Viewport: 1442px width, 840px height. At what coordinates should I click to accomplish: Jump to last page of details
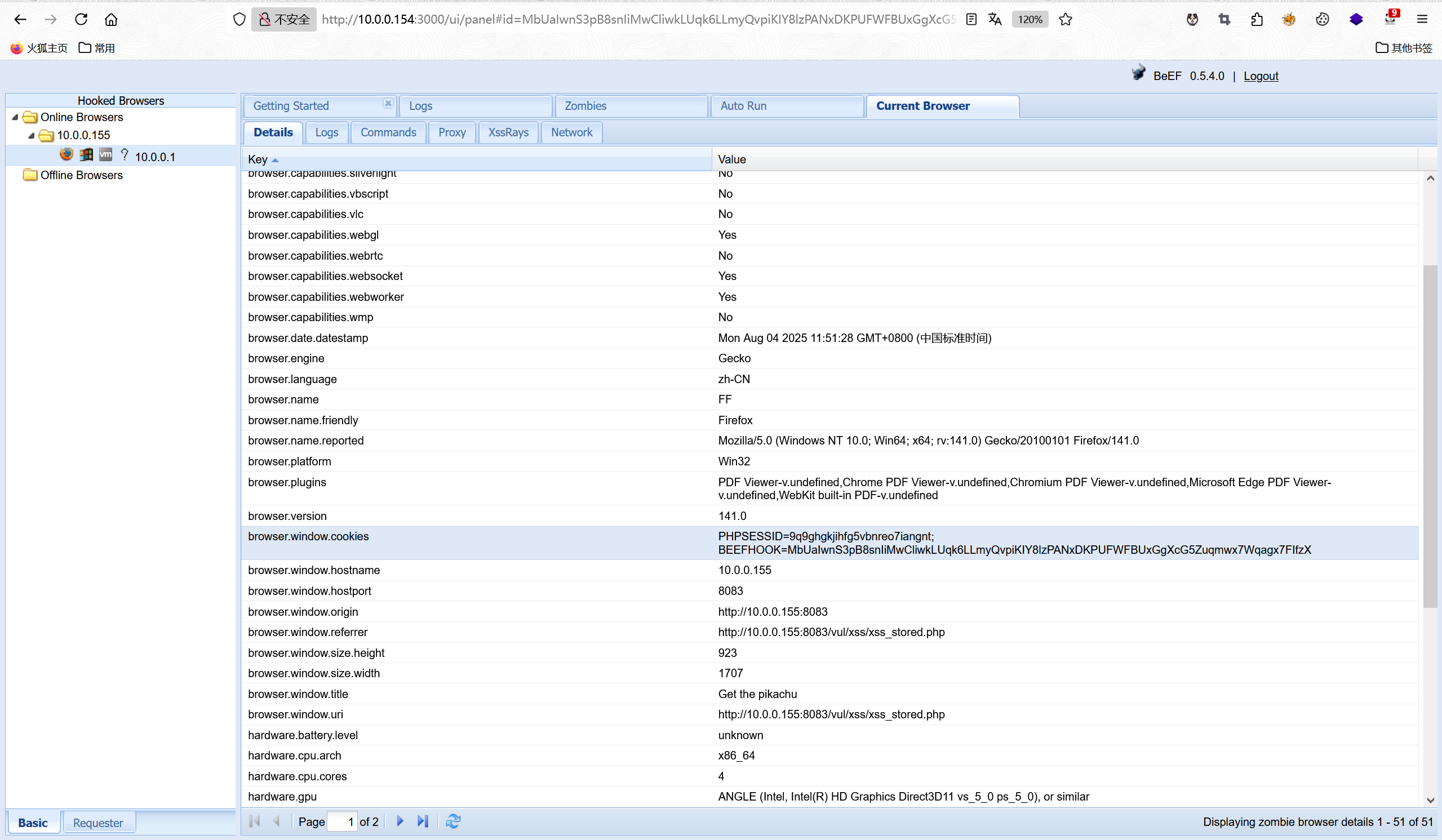coord(422,821)
